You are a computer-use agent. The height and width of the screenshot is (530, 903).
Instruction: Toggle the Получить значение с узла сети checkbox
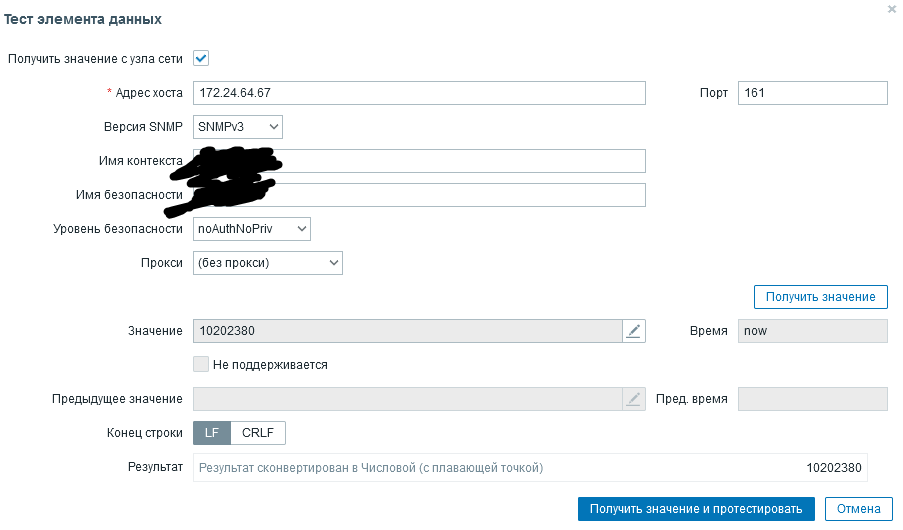pos(200,58)
